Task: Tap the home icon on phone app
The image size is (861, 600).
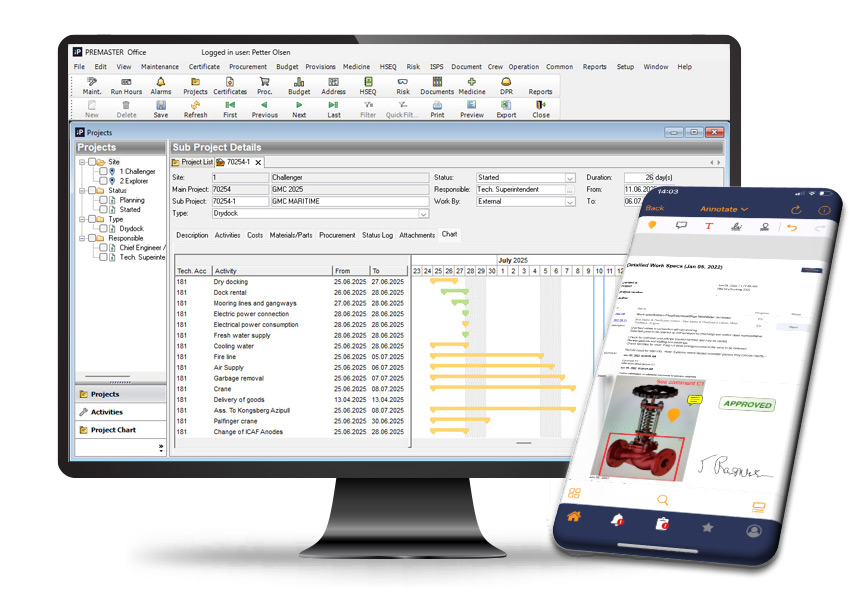Action: 574,516
